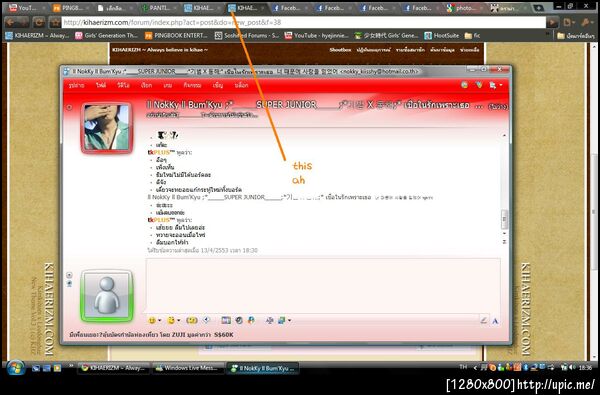Click your own gray avatar picture
Image resolution: width=600 pixels, height=395 pixels.
click(107, 296)
